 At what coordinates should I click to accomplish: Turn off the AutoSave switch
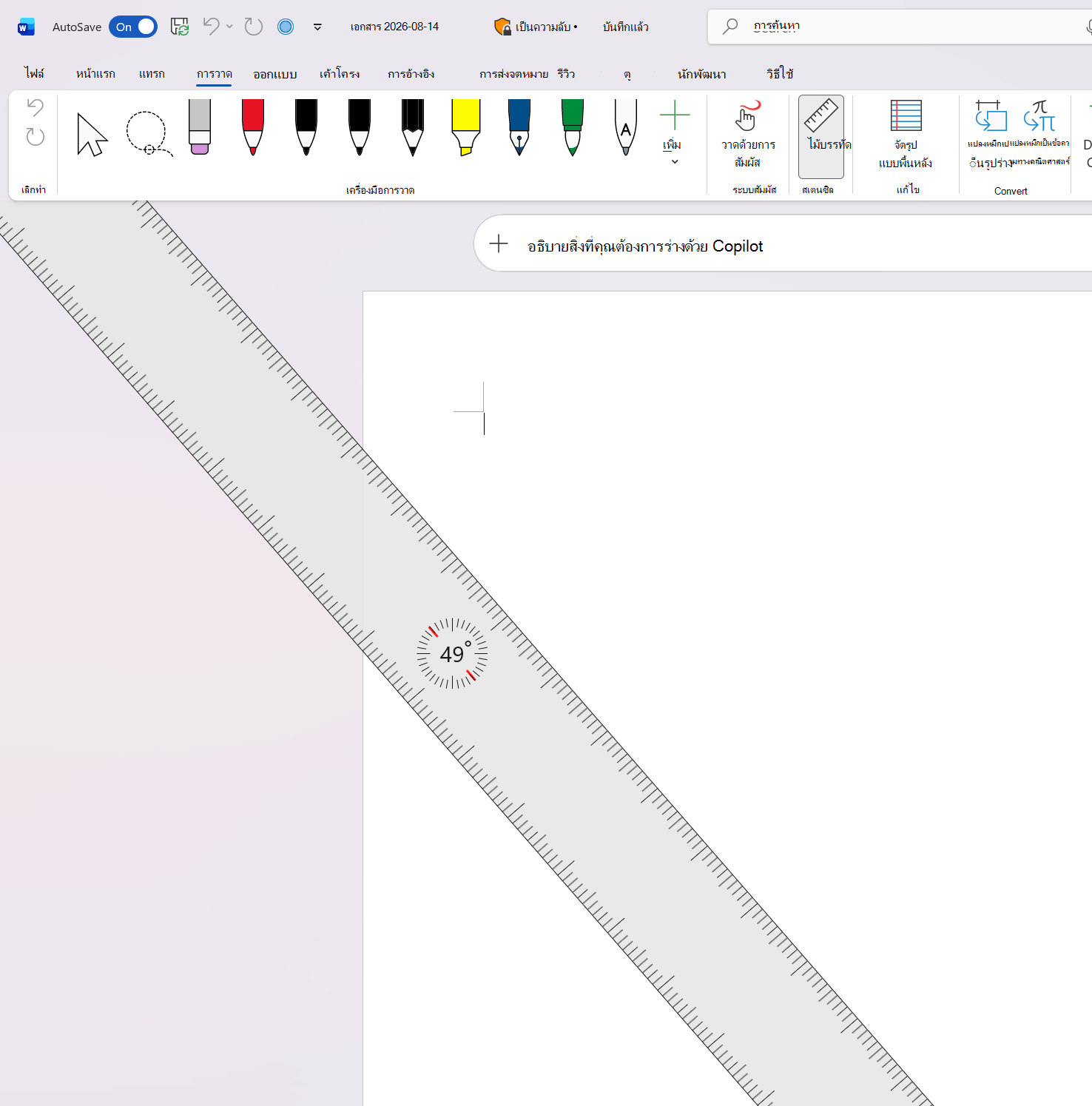[133, 27]
